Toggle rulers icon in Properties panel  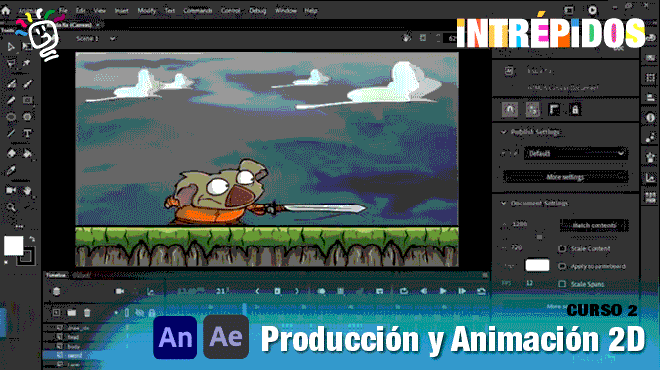pyautogui.click(x=554, y=110)
